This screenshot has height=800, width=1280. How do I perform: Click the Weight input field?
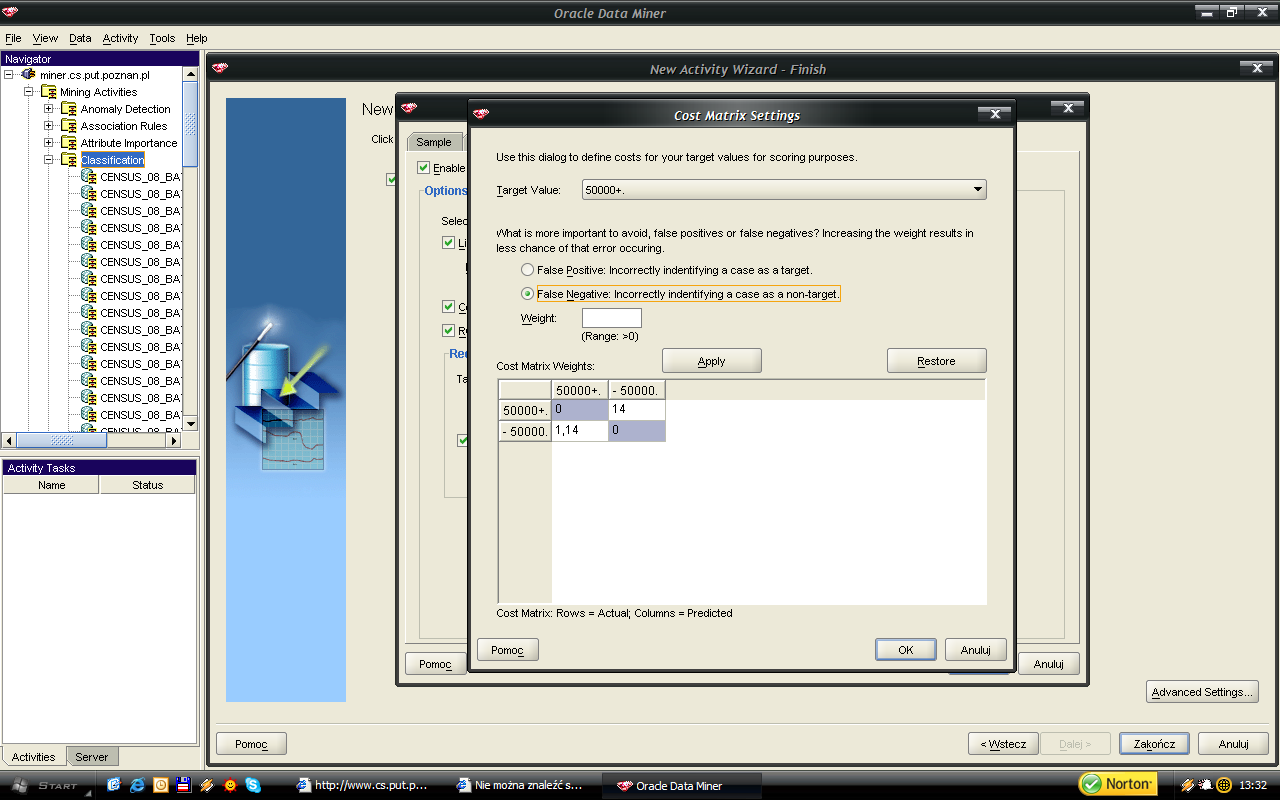tap(612, 318)
